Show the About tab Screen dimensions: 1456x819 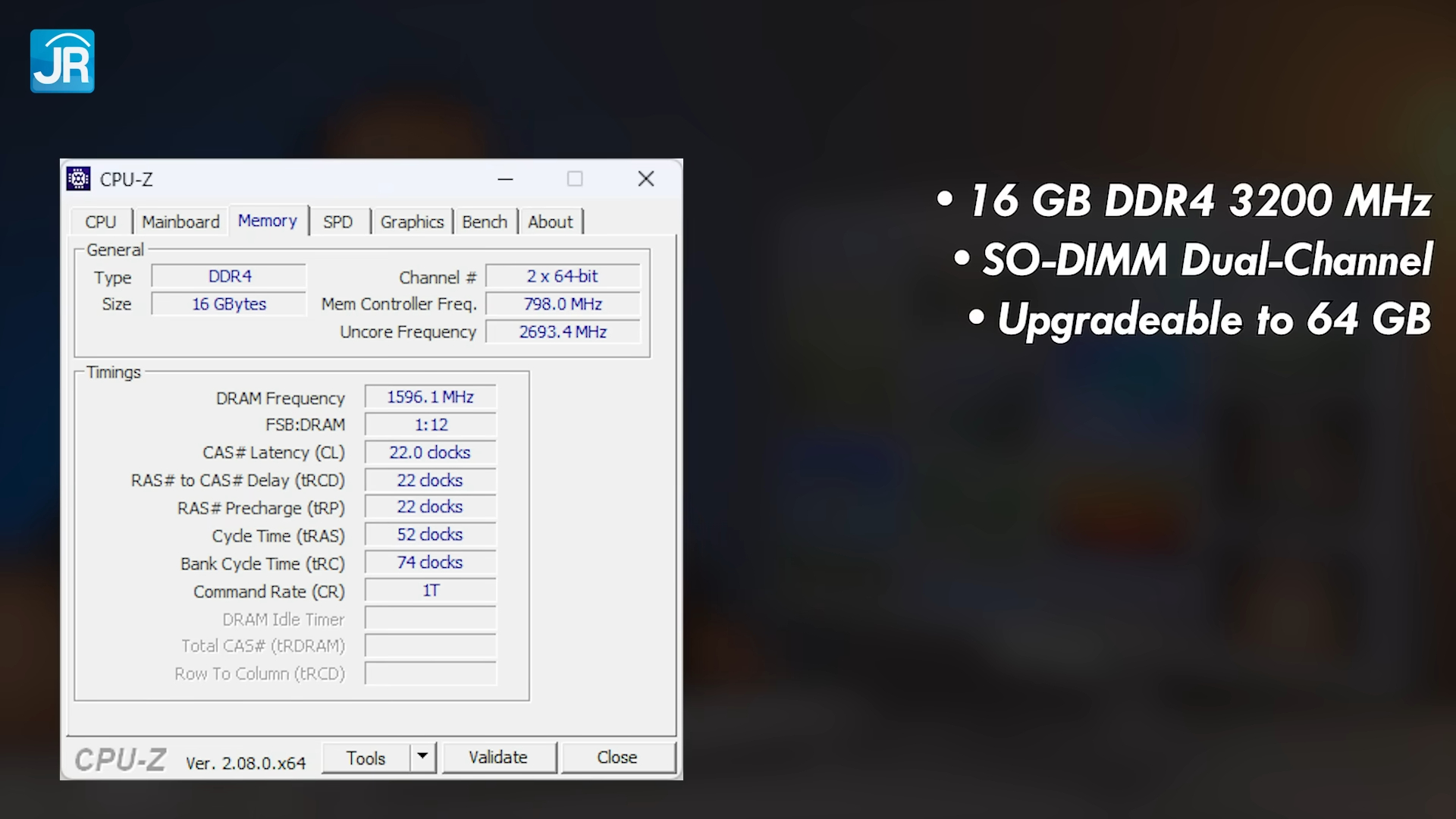[x=551, y=222]
